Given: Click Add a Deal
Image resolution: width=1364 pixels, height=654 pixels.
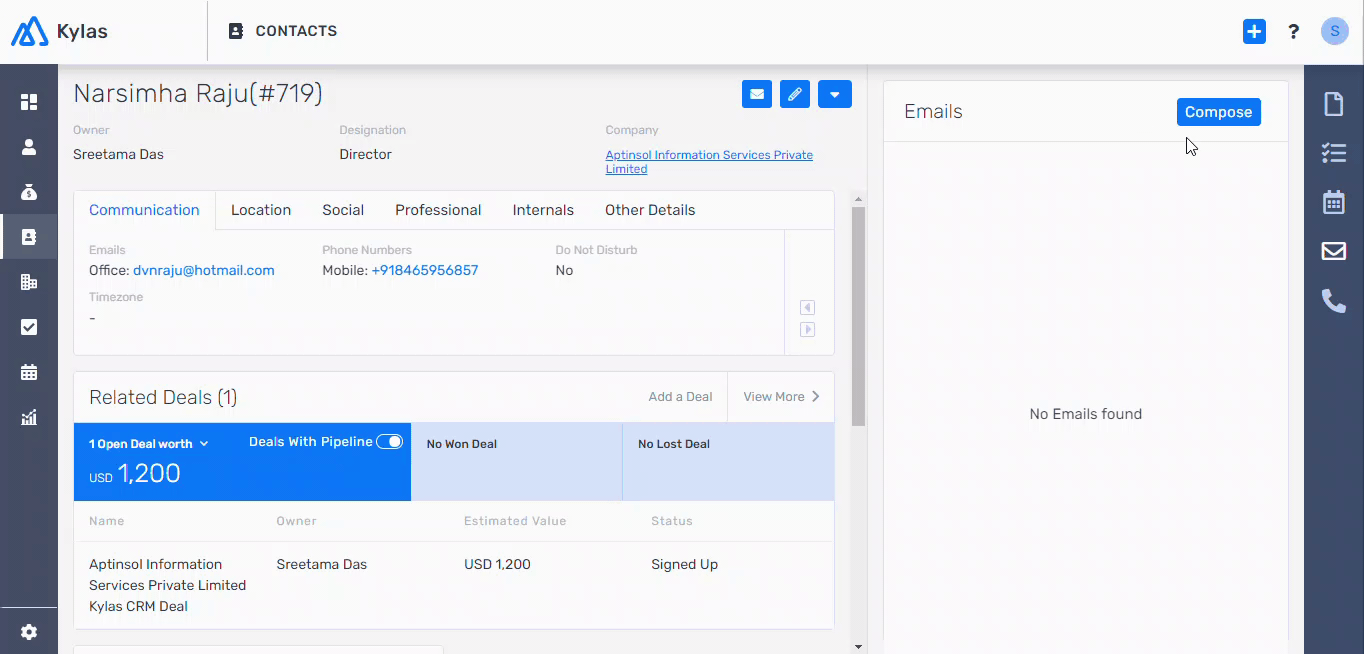Looking at the screenshot, I should [680, 397].
